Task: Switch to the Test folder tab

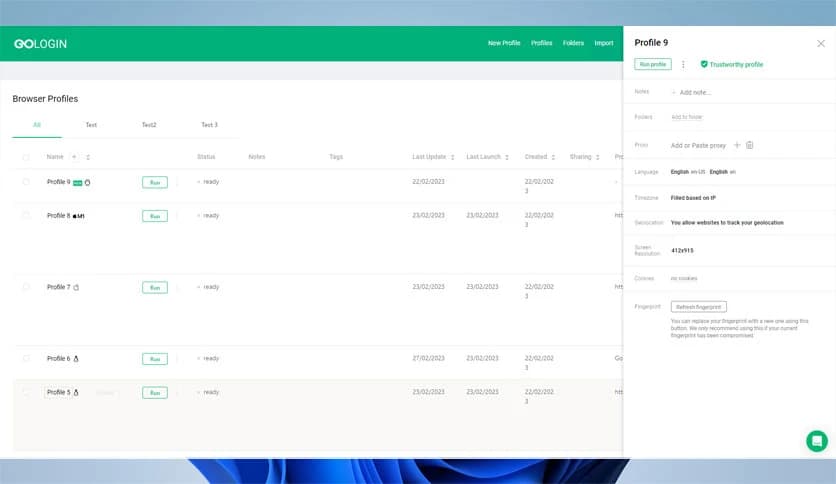Action: click(x=91, y=125)
